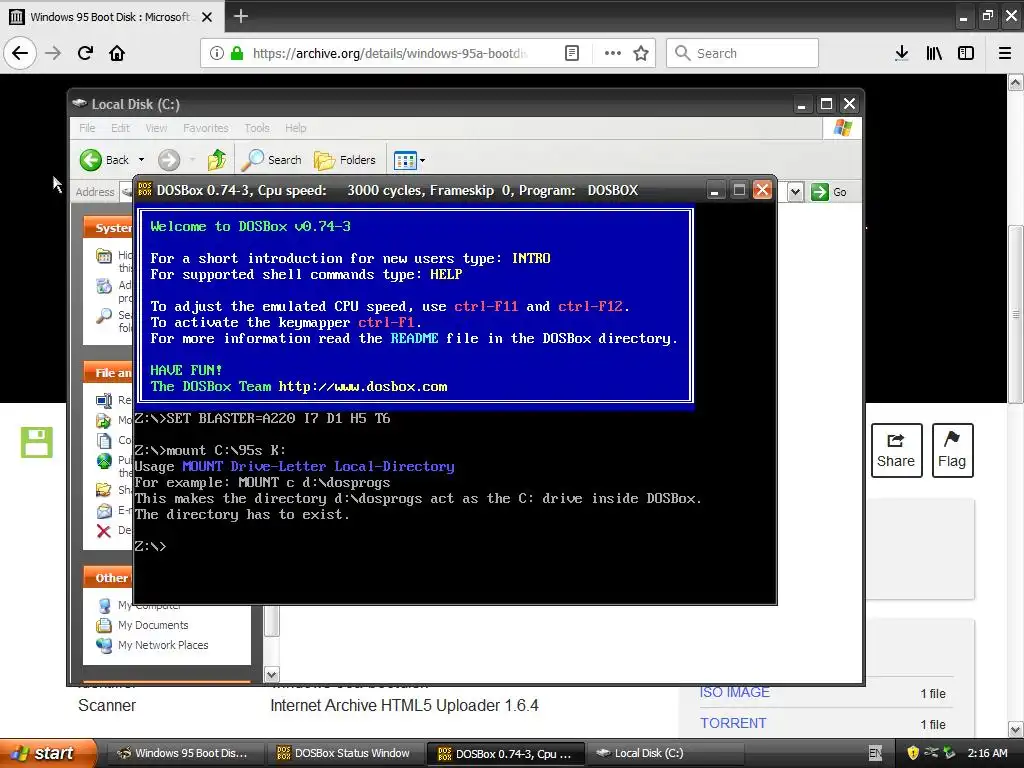The width and height of the screenshot is (1024, 768).
Task: Select the Windows 95 Boot Disk tab
Action: [x=111, y=16]
